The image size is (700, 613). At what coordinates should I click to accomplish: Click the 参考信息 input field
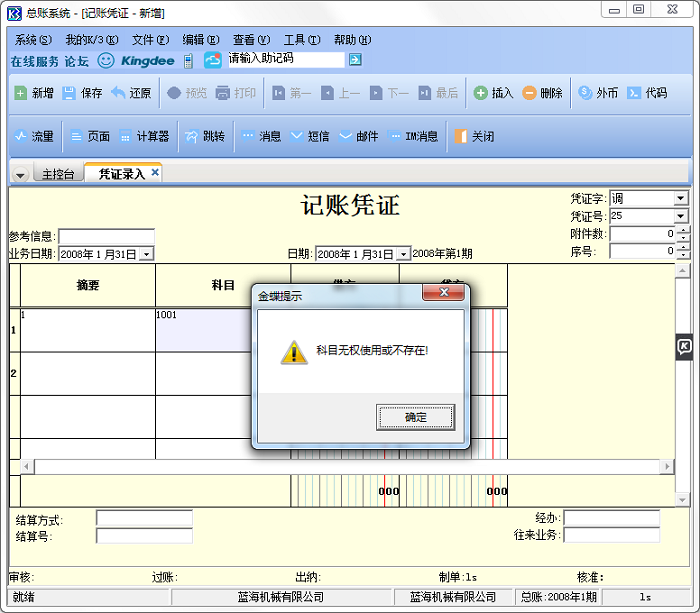(x=106, y=237)
